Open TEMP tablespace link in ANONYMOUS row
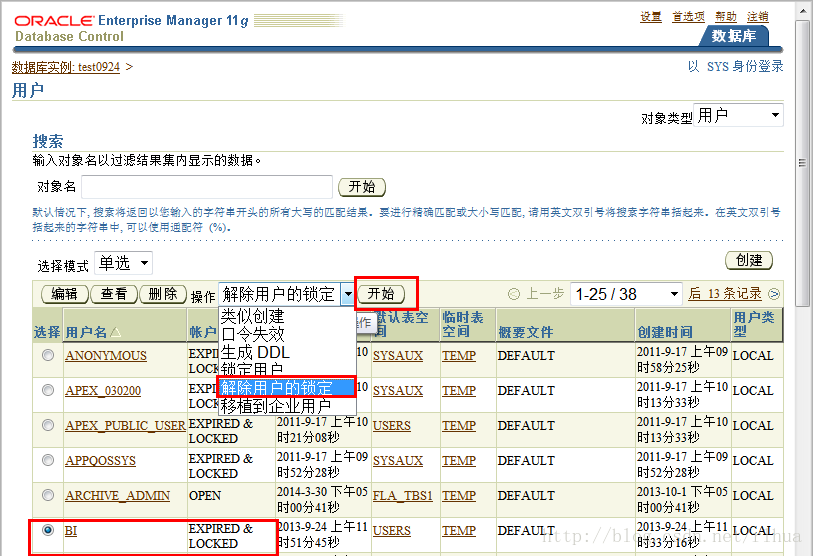 (459, 356)
